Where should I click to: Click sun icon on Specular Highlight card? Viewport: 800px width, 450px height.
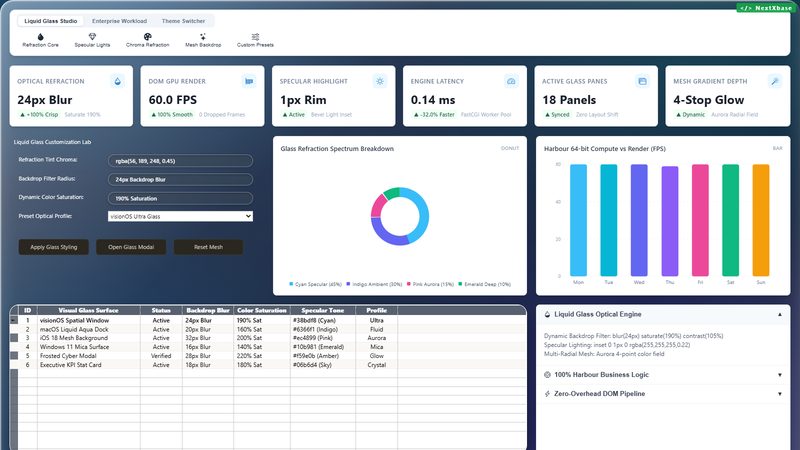[380, 81]
